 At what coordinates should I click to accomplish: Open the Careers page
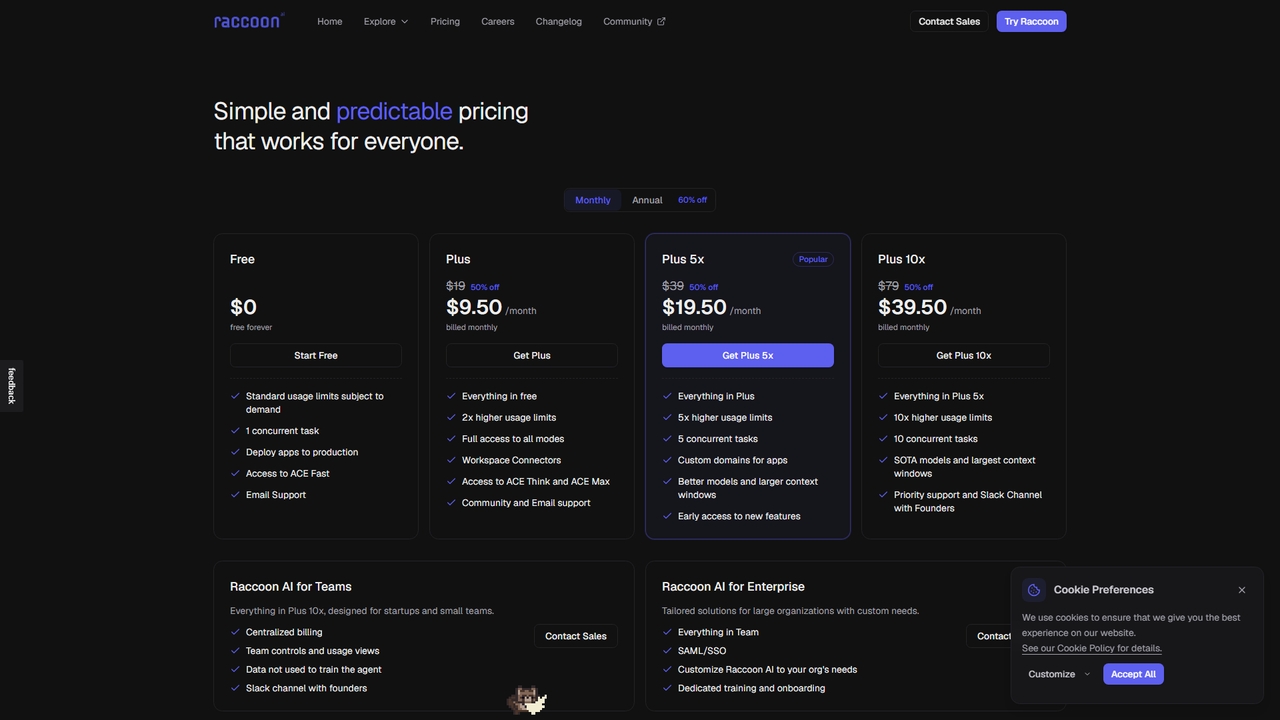(x=498, y=21)
